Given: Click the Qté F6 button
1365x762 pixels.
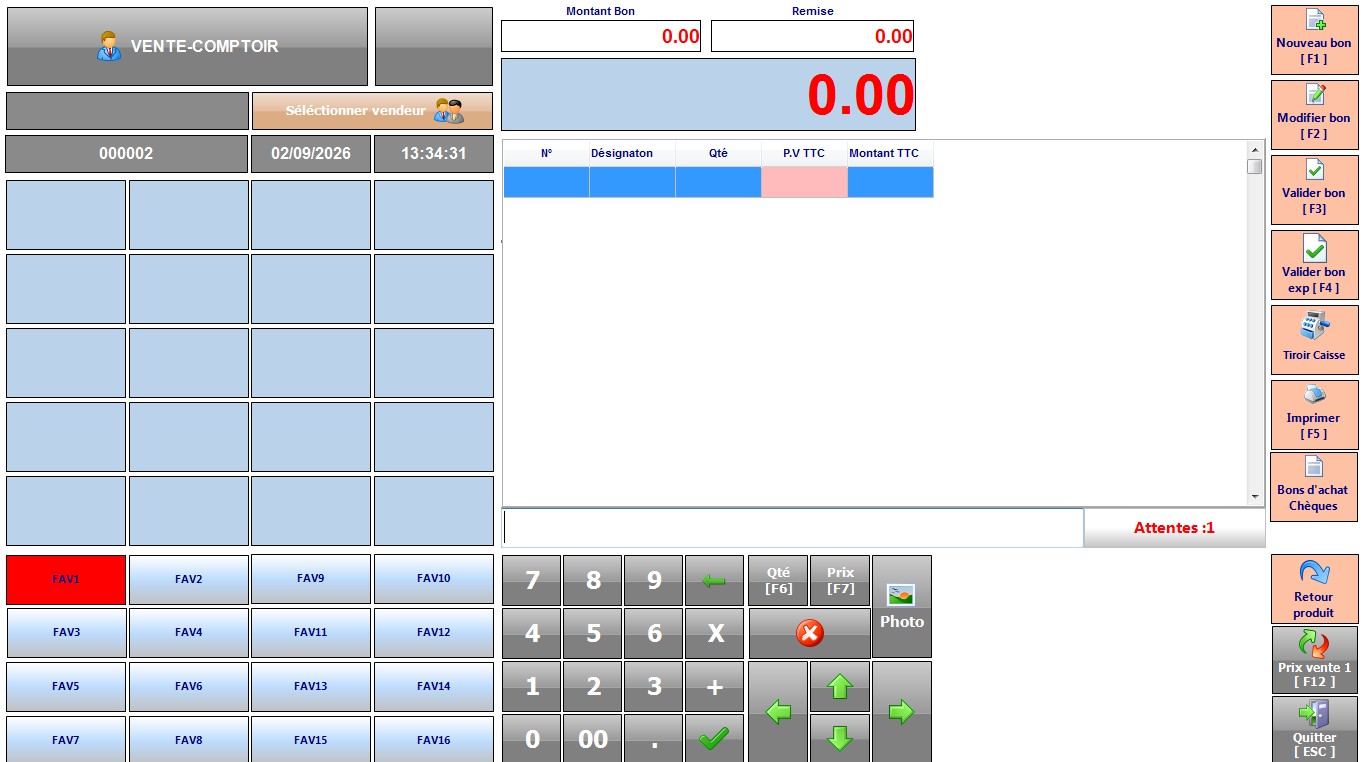Looking at the screenshot, I should point(778,581).
